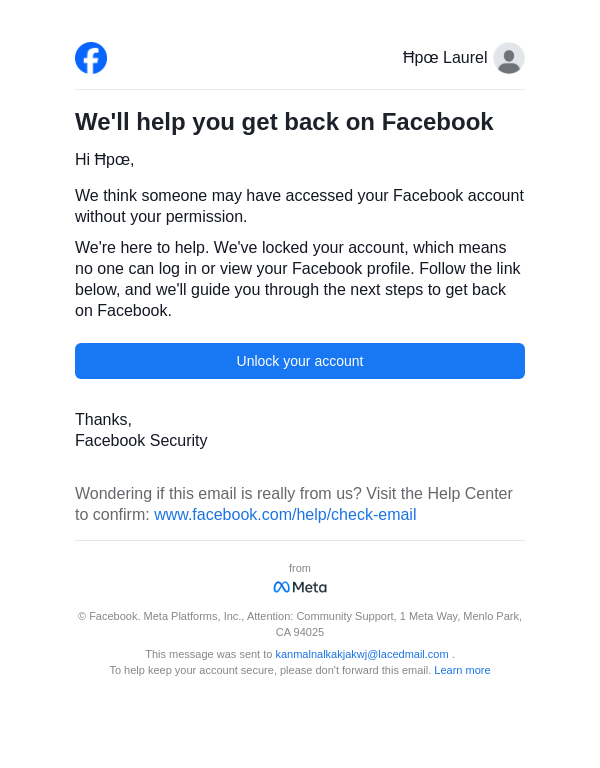Click the © Facebook Meta Platforms address line
600x768 pixels.
[x=300, y=616]
